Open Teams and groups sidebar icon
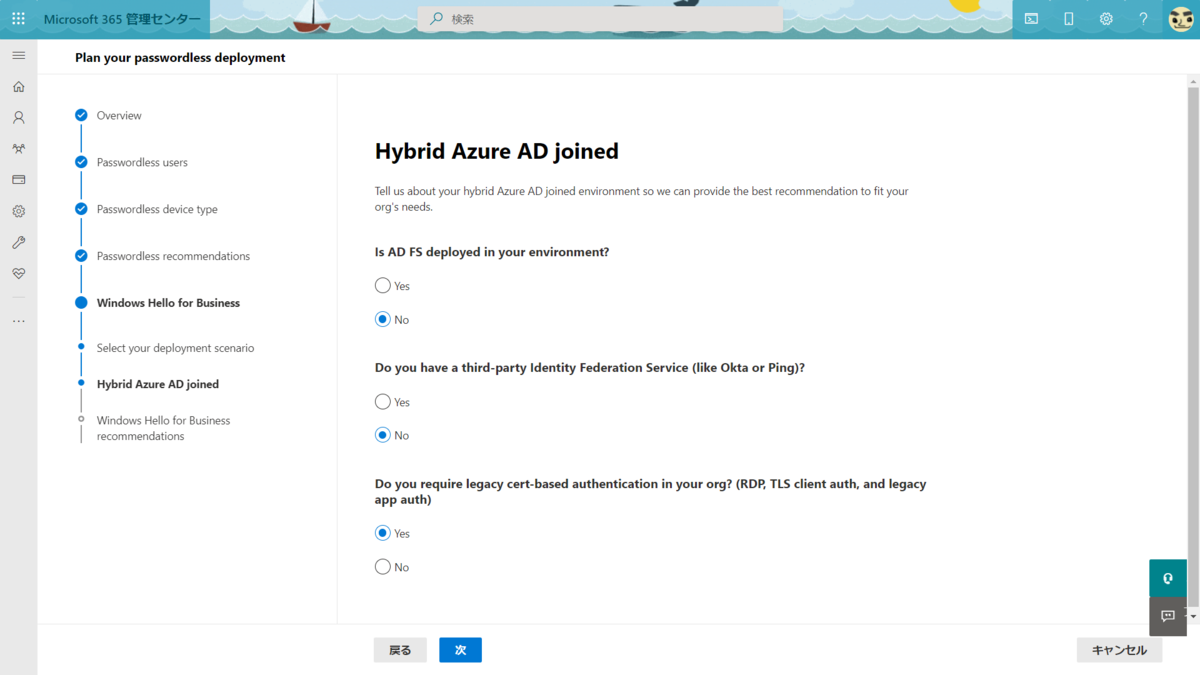Image resolution: width=1200 pixels, height=675 pixels. (18, 149)
